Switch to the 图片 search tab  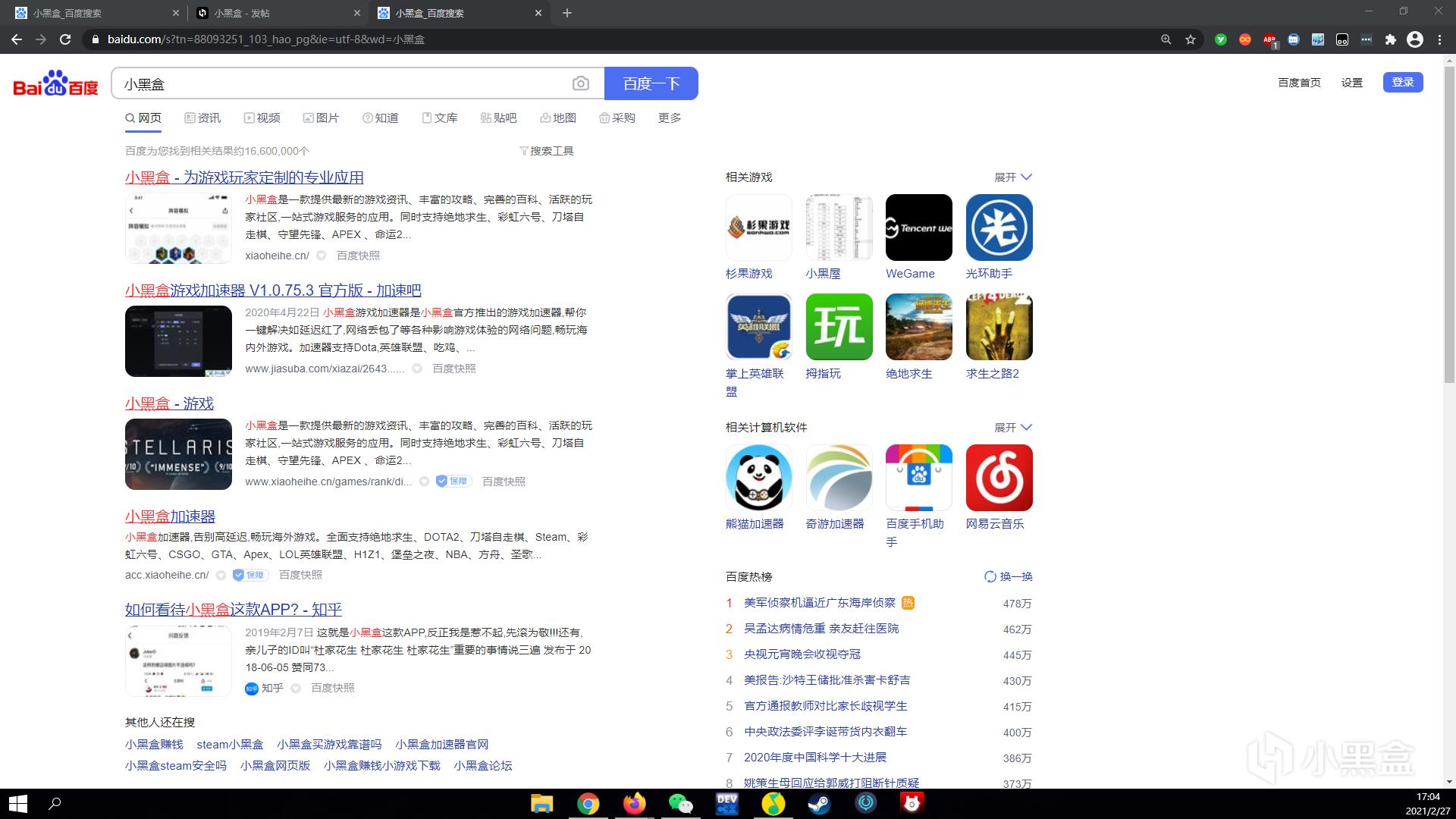point(322,118)
